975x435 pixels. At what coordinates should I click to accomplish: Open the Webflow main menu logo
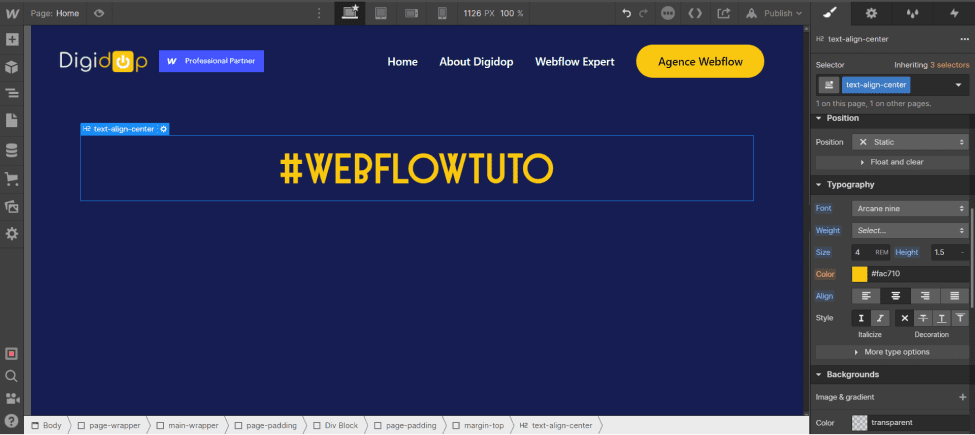coord(12,13)
